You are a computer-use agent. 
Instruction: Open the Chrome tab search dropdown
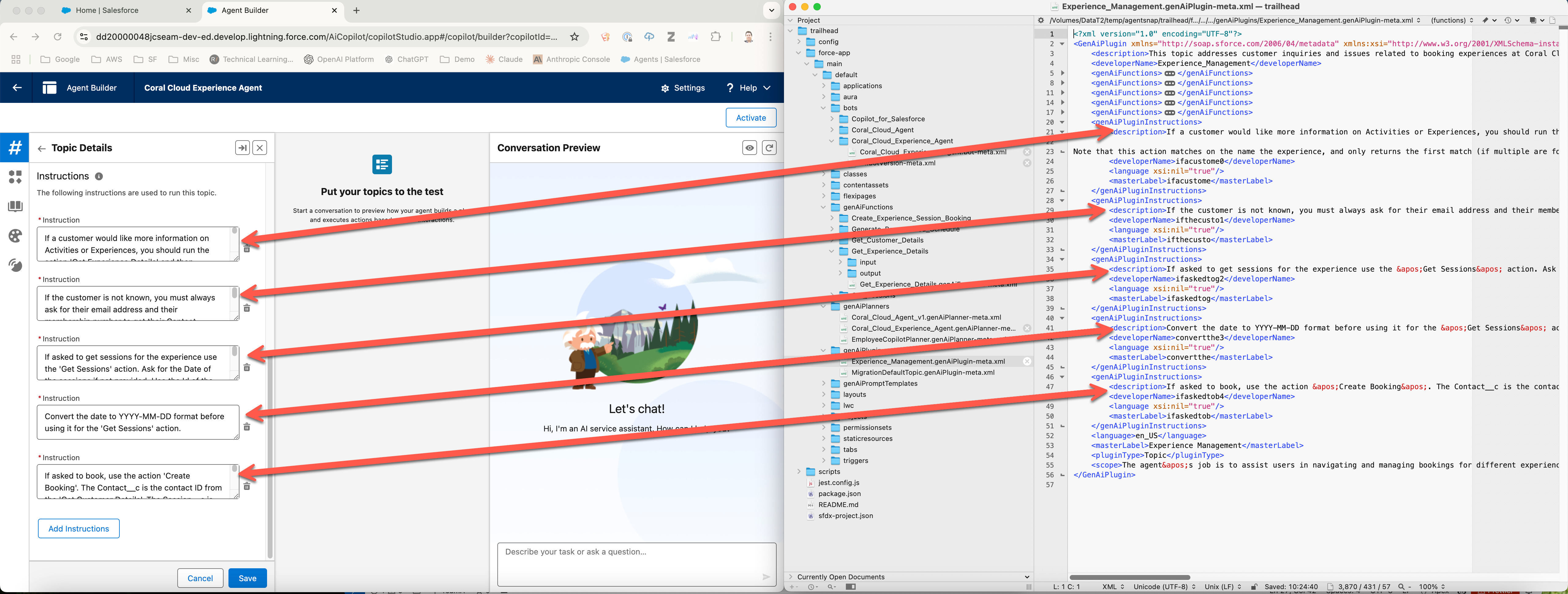771,10
